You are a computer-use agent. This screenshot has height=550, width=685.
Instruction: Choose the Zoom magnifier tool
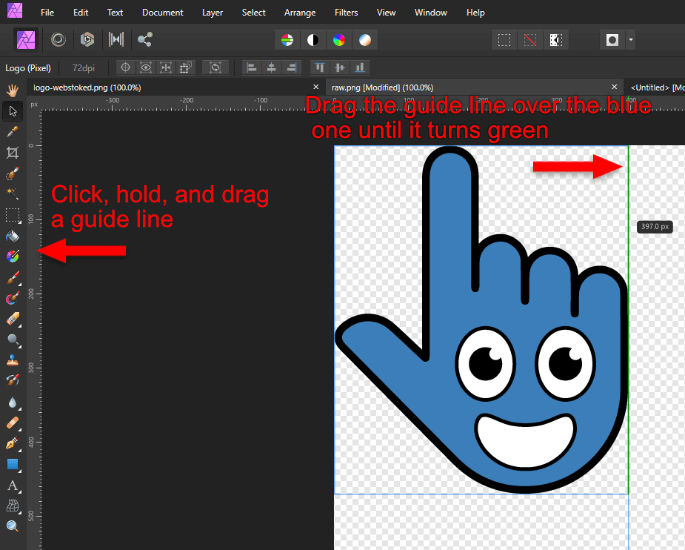coord(13,526)
